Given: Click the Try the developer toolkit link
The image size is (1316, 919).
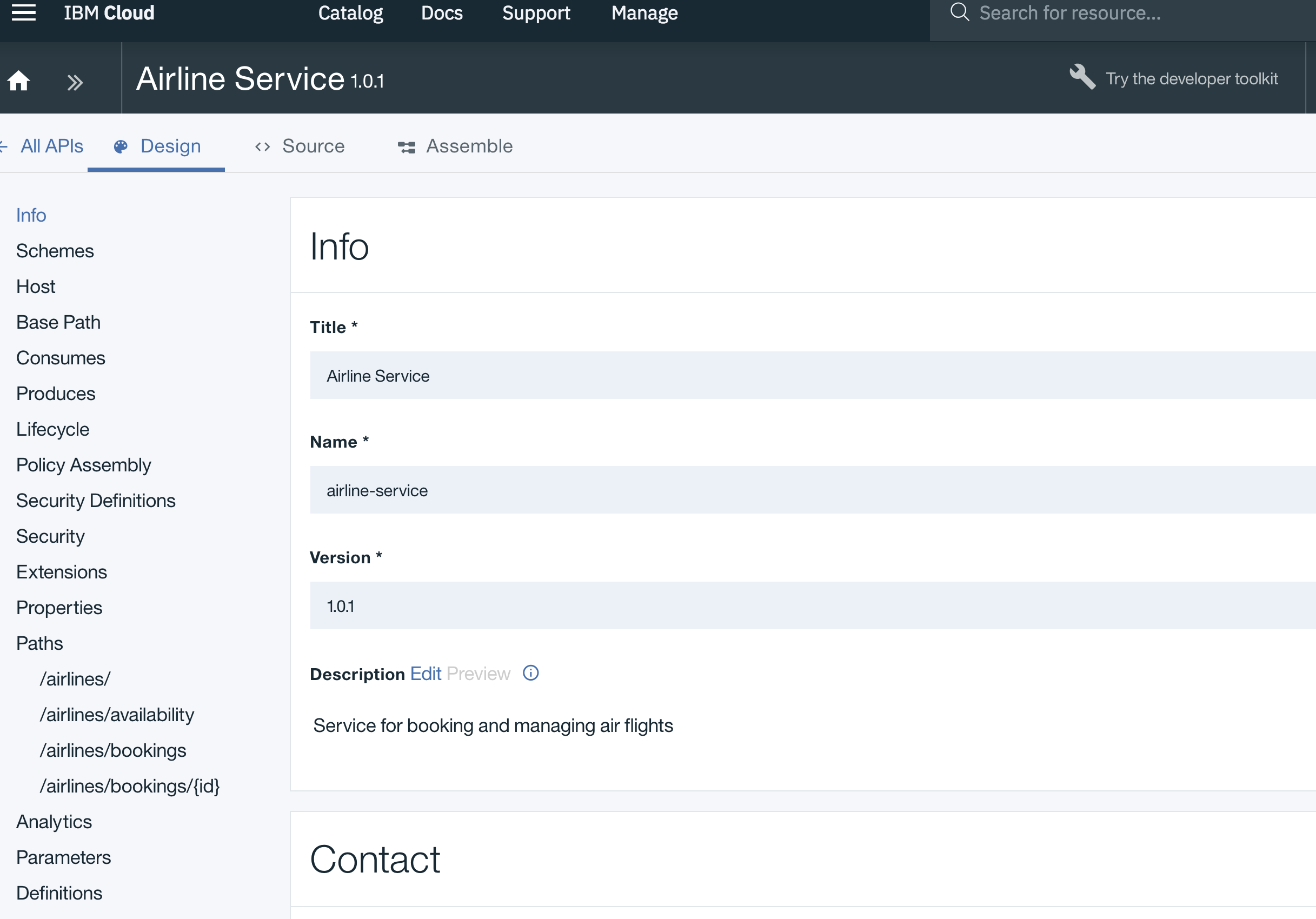Looking at the screenshot, I should pyautogui.click(x=1191, y=78).
